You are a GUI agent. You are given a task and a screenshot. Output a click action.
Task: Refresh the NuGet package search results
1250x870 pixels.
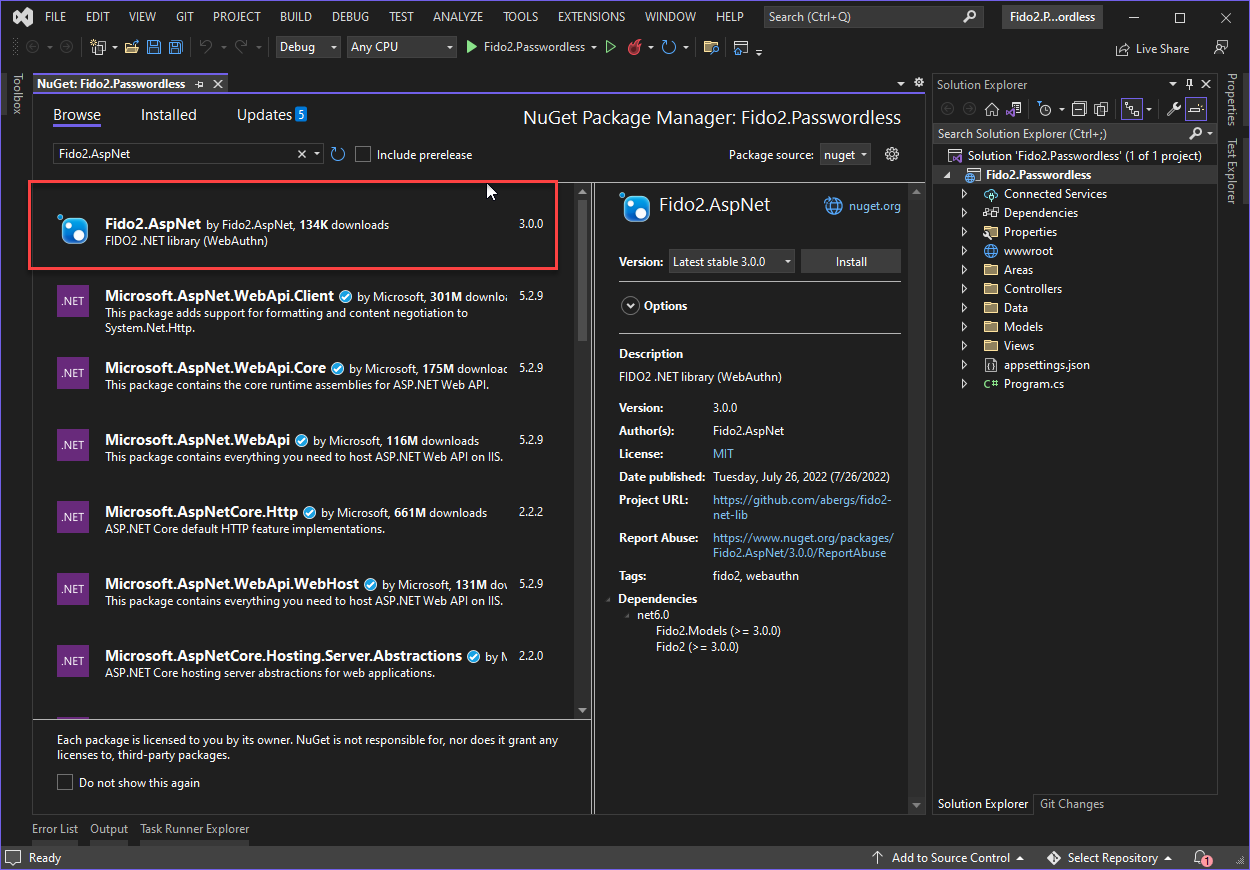pyautogui.click(x=338, y=154)
